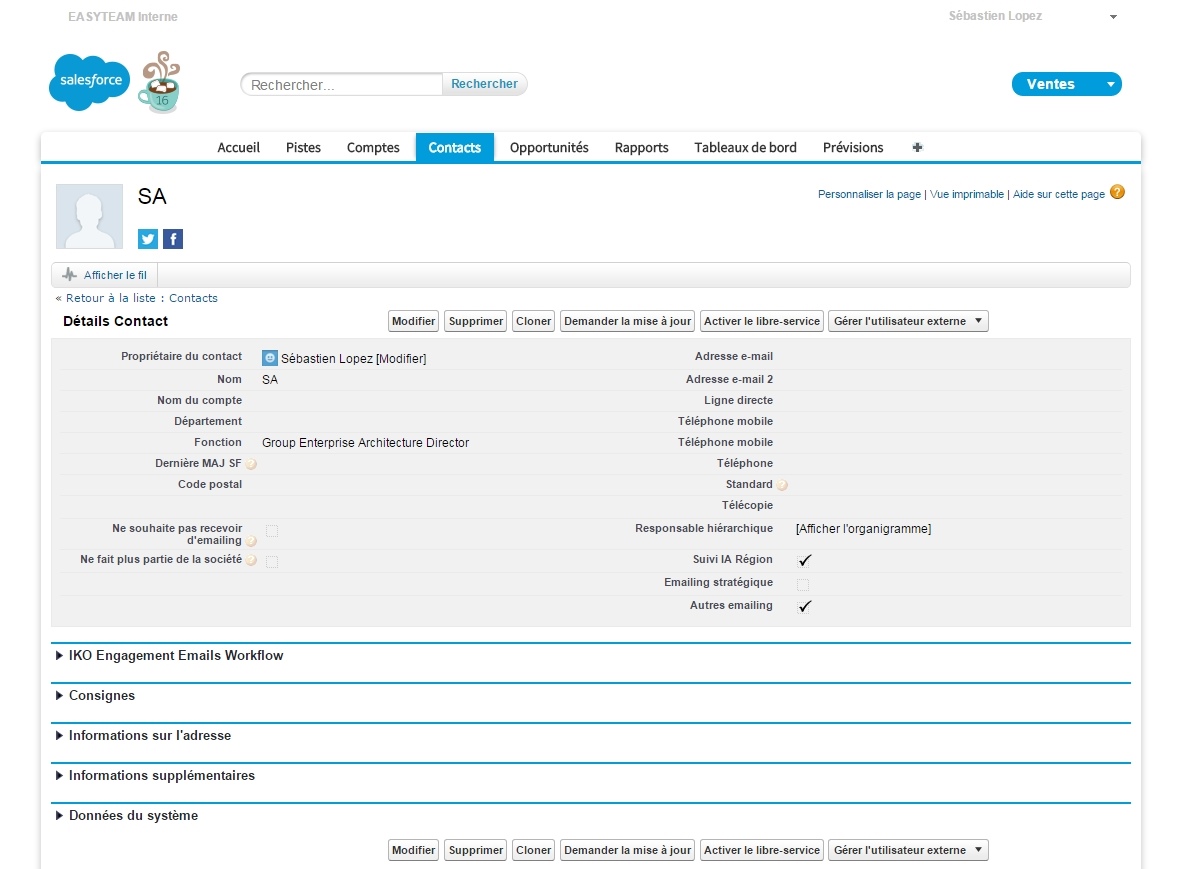
Task: Click the contact profile photo placeholder
Action: click(90, 216)
